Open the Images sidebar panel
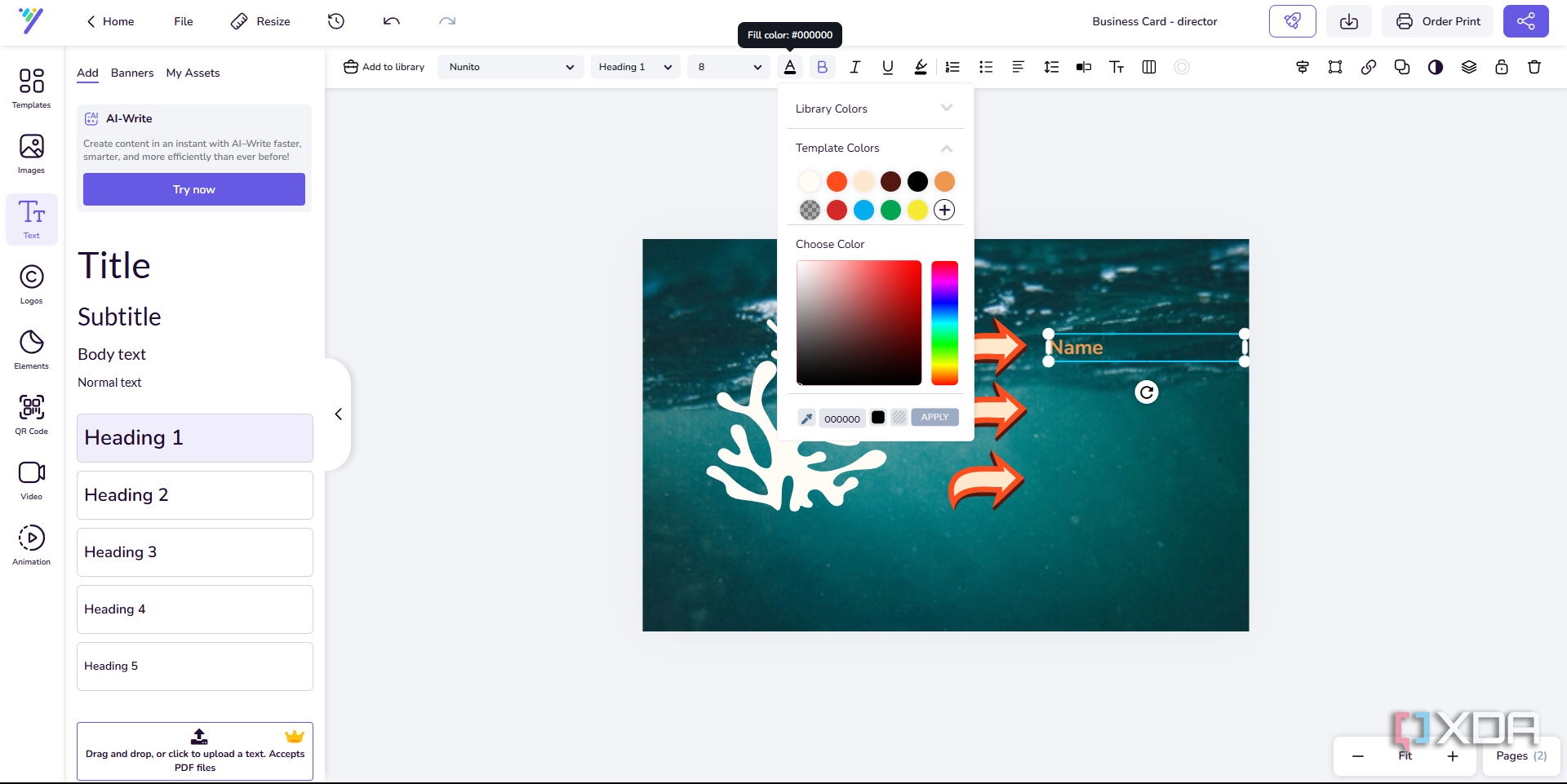The image size is (1567, 784). 32,154
